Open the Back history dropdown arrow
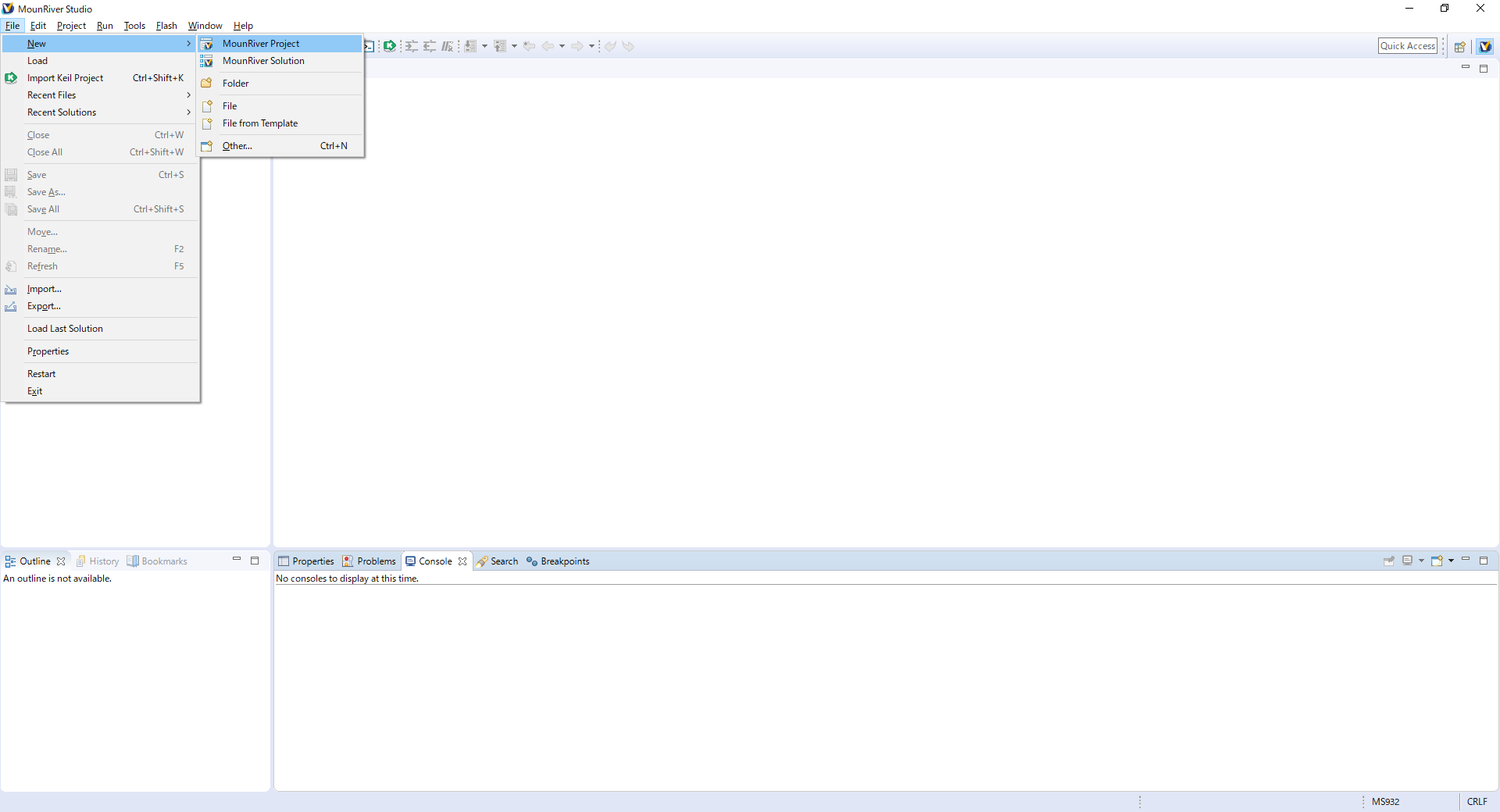This screenshot has height=812, width=1500. 562,46
